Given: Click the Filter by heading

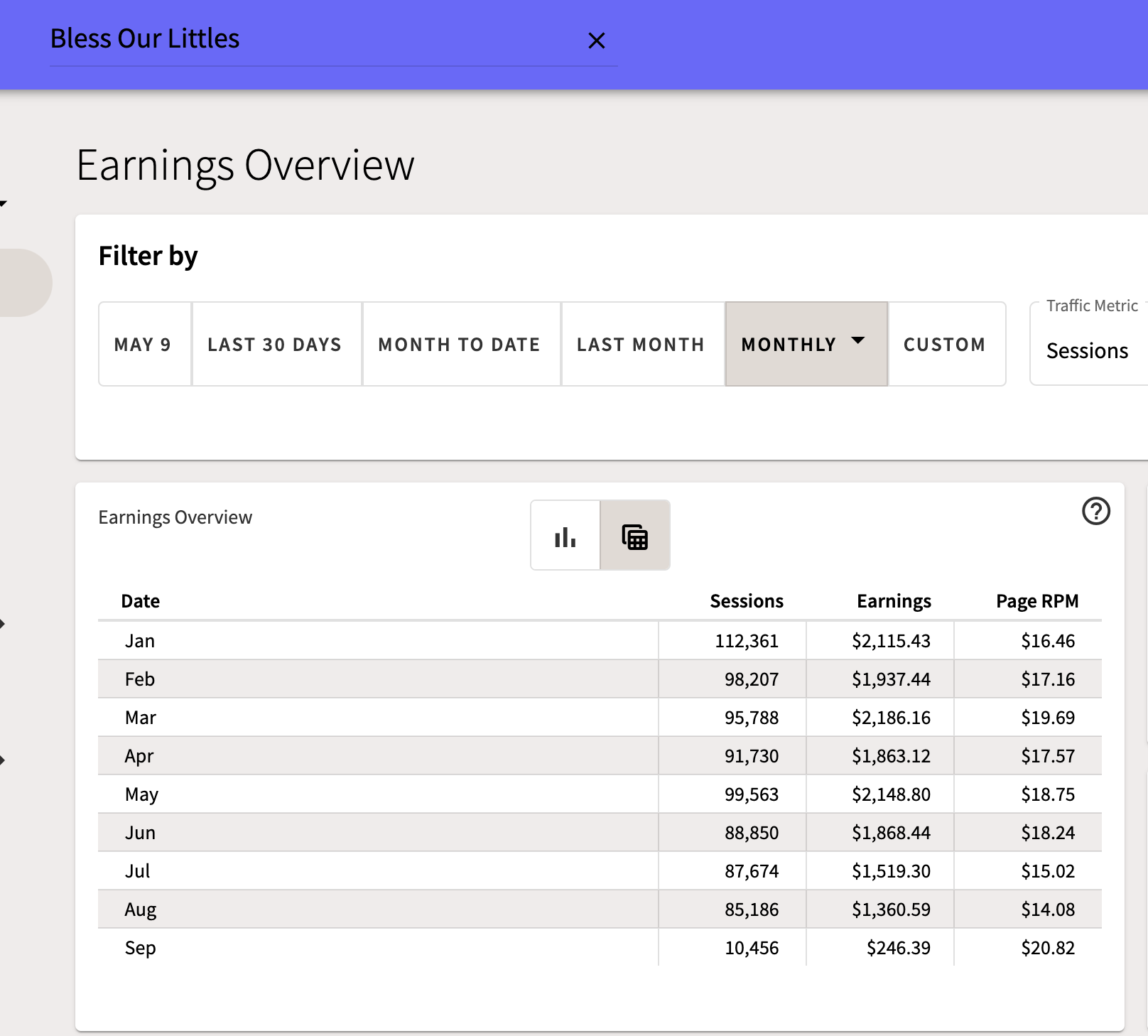Looking at the screenshot, I should [x=148, y=257].
